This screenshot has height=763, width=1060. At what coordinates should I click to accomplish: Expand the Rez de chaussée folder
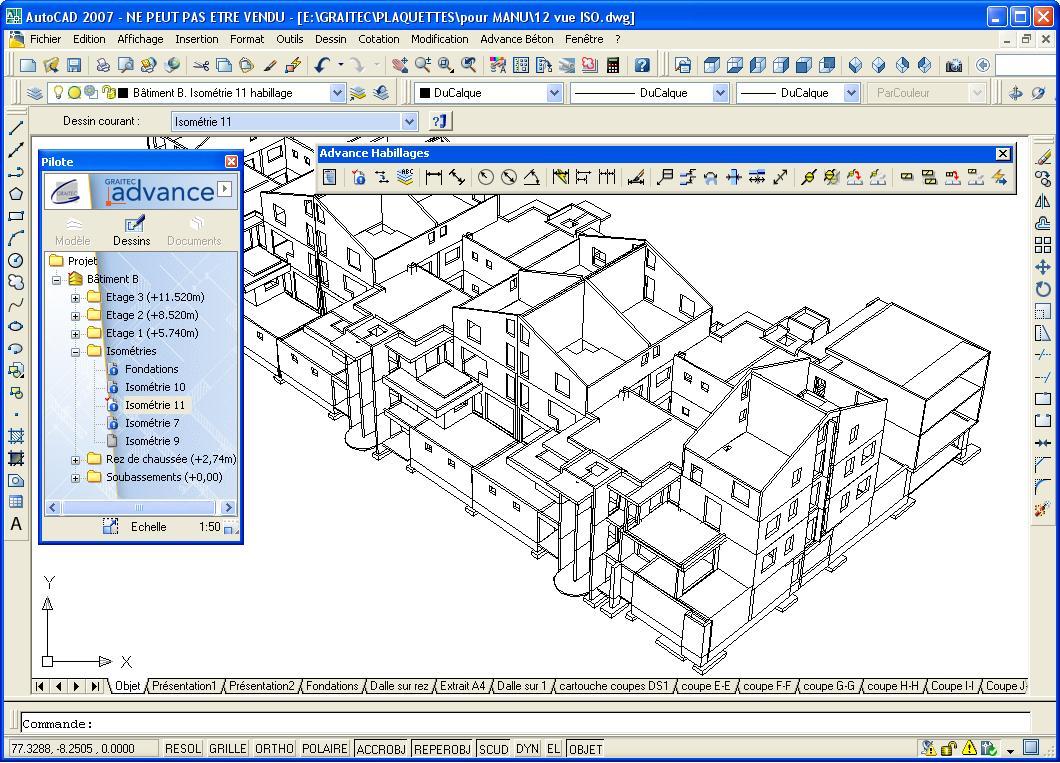click(76, 460)
